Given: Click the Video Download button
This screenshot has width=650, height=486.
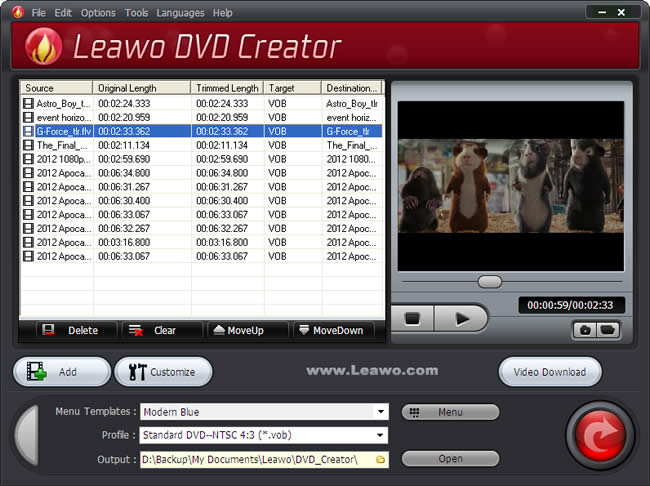Looking at the screenshot, I should (x=550, y=372).
